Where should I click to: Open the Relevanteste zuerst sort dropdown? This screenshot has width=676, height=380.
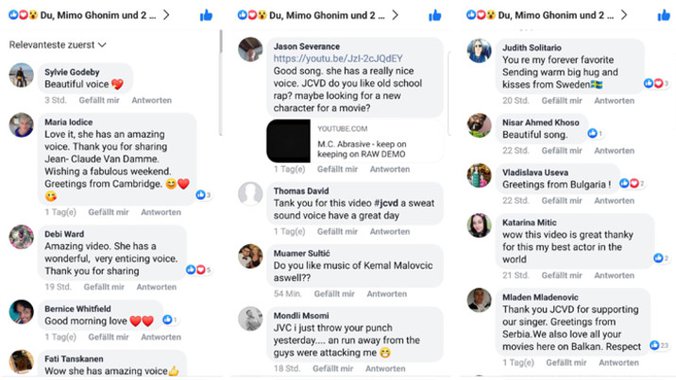[57, 45]
